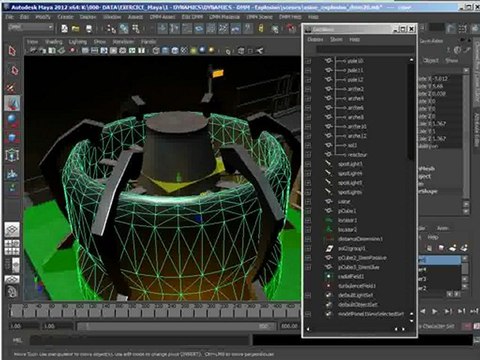Click the camera select icon in viewport toolbar
This screenshot has width=480, height=360.
[33, 51]
